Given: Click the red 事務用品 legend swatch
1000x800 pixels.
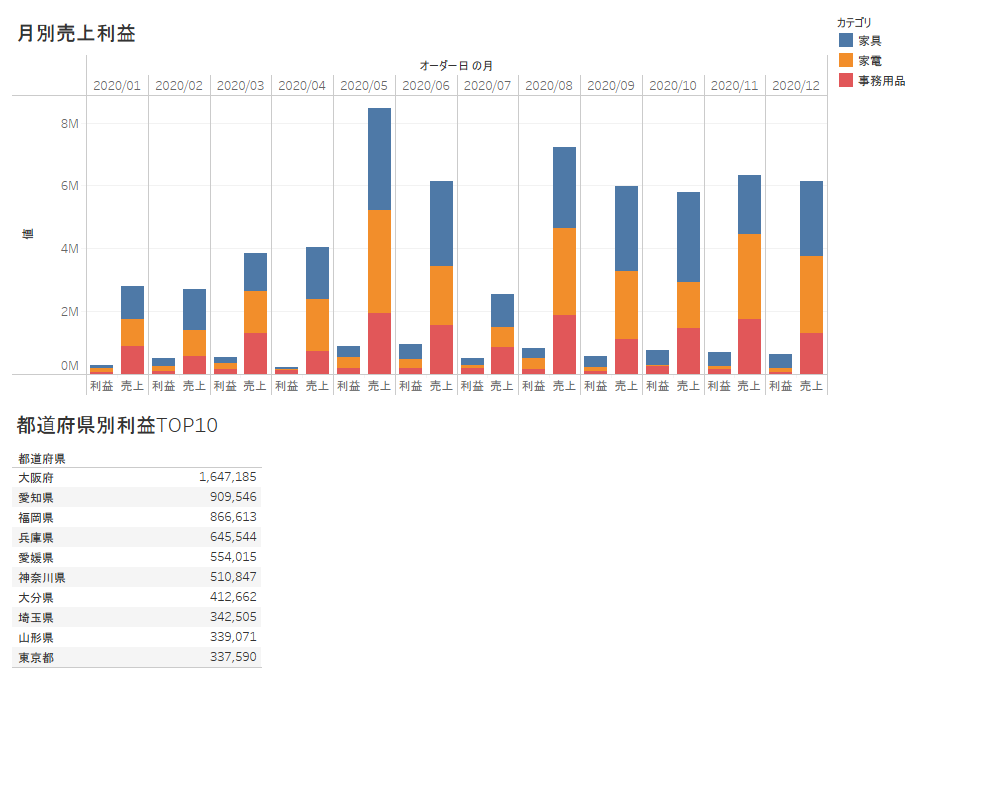Looking at the screenshot, I should (x=846, y=80).
